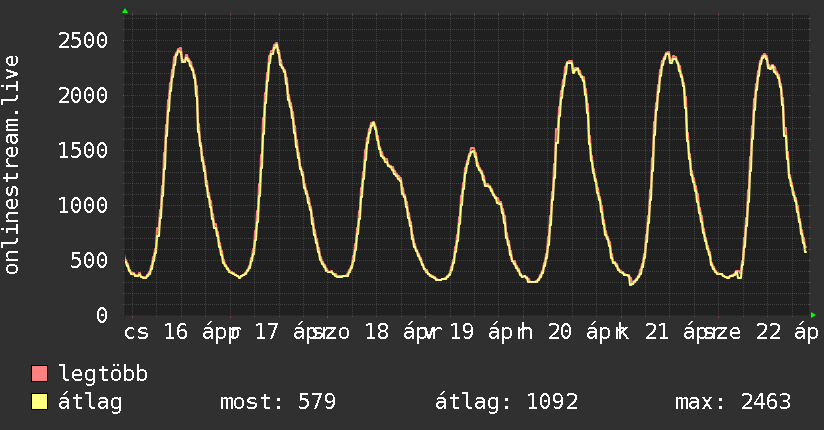824x430 pixels.
Task: Click the 500 y-axis label
Action: pos(89,260)
